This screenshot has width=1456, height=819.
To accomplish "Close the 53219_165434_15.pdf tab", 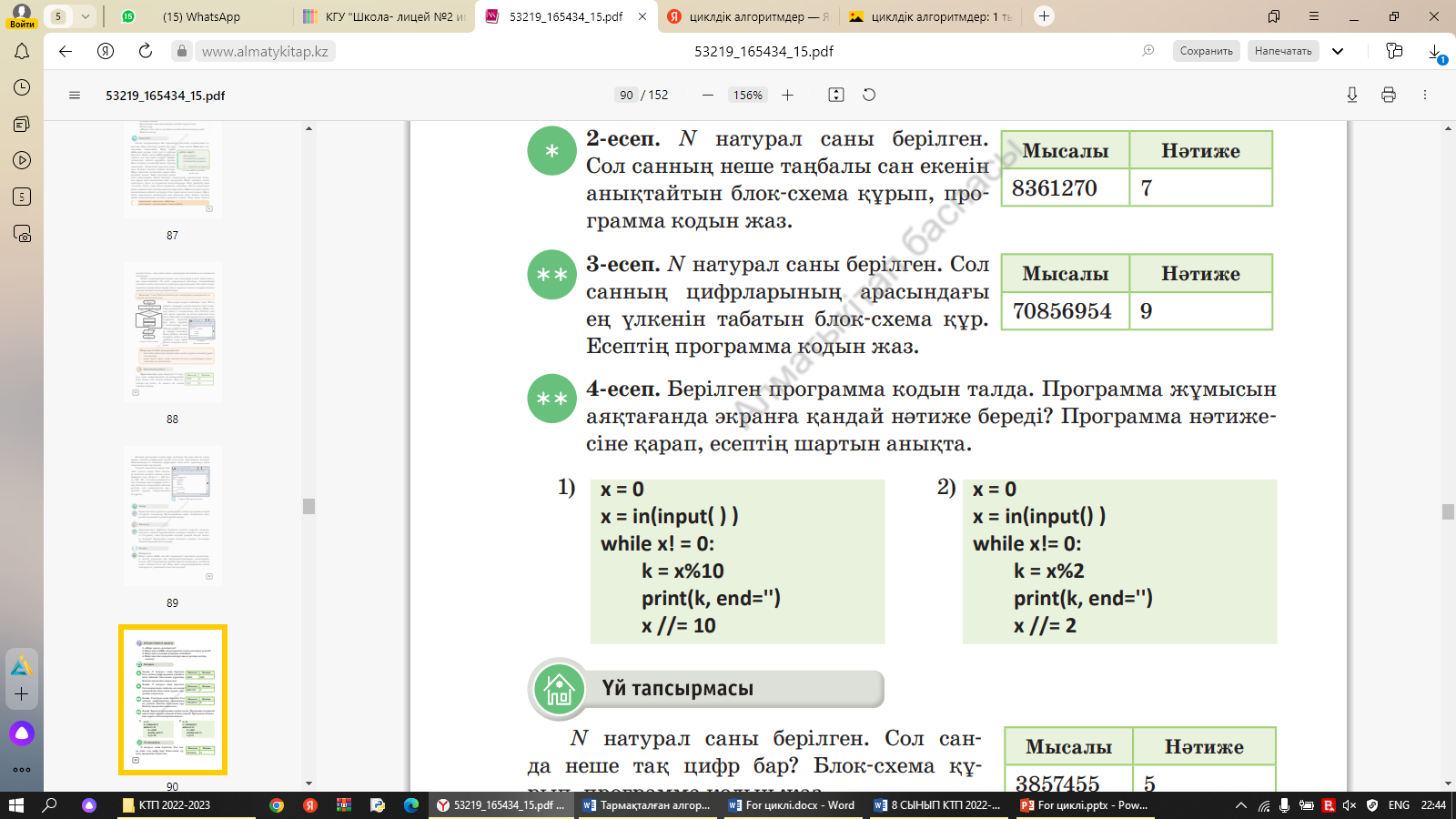I will coord(642,16).
